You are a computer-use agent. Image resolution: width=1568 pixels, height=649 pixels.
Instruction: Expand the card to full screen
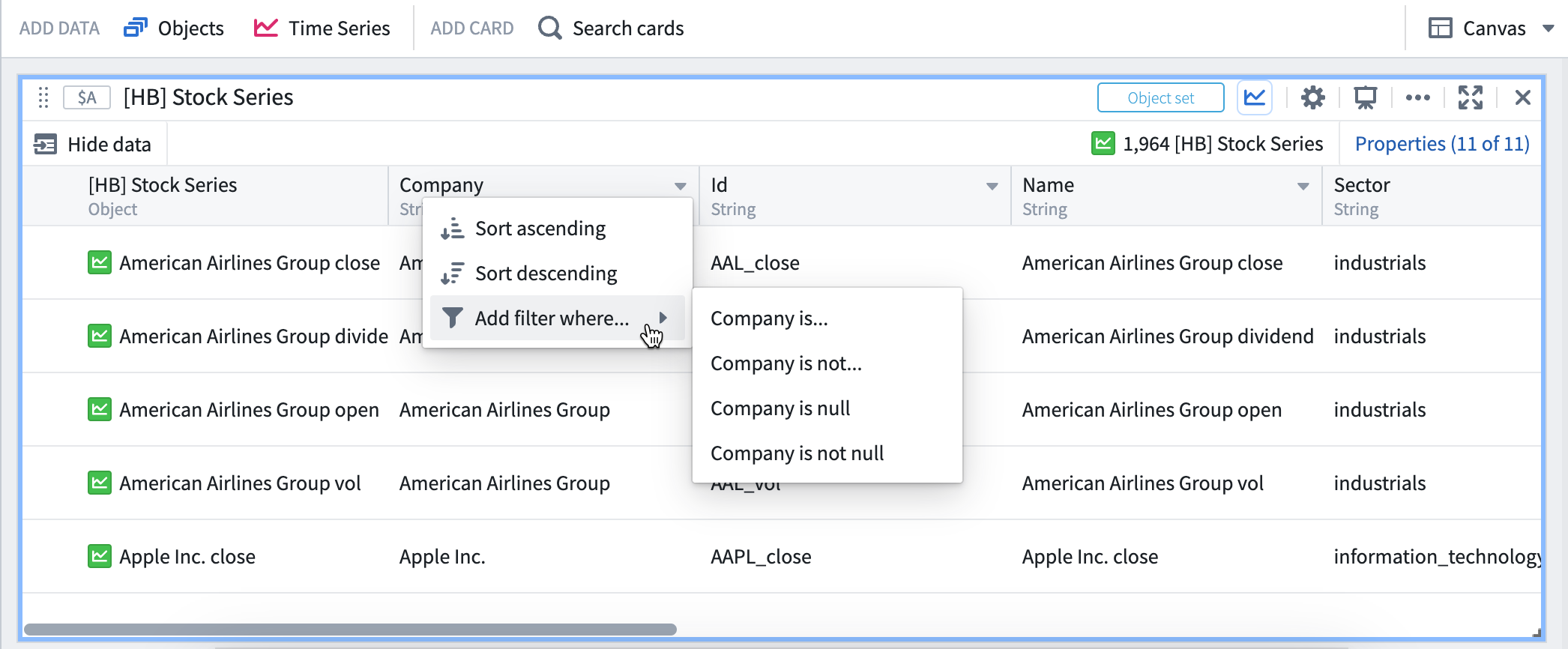click(x=1470, y=97)
